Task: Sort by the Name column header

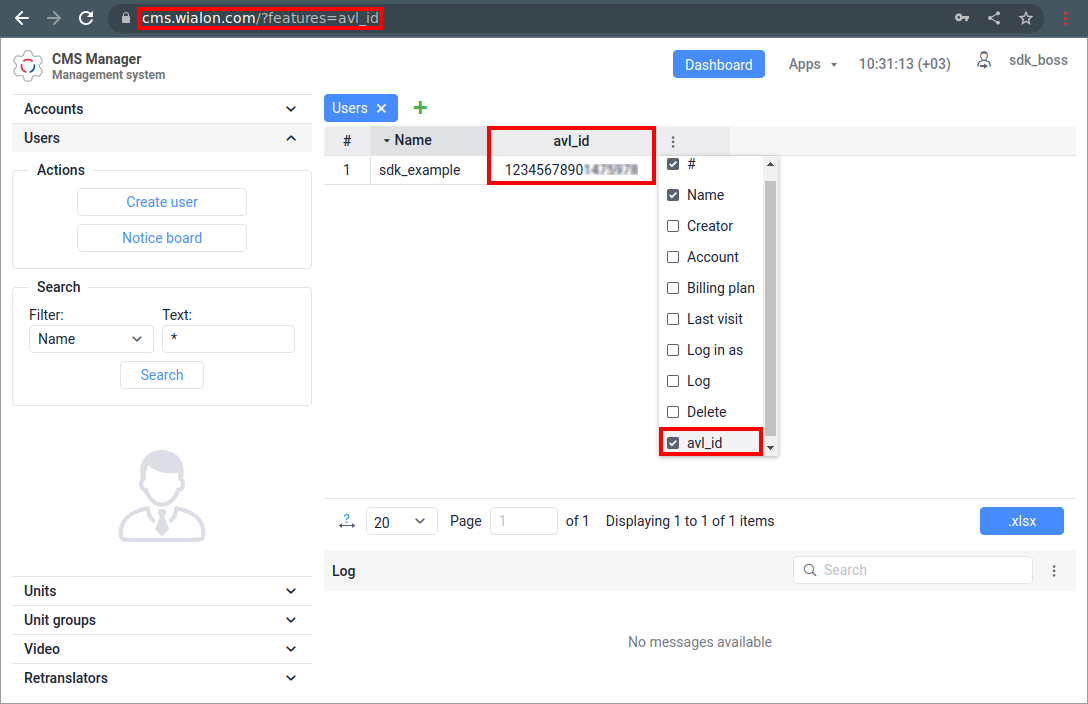Action: click(x=428, y=141)
